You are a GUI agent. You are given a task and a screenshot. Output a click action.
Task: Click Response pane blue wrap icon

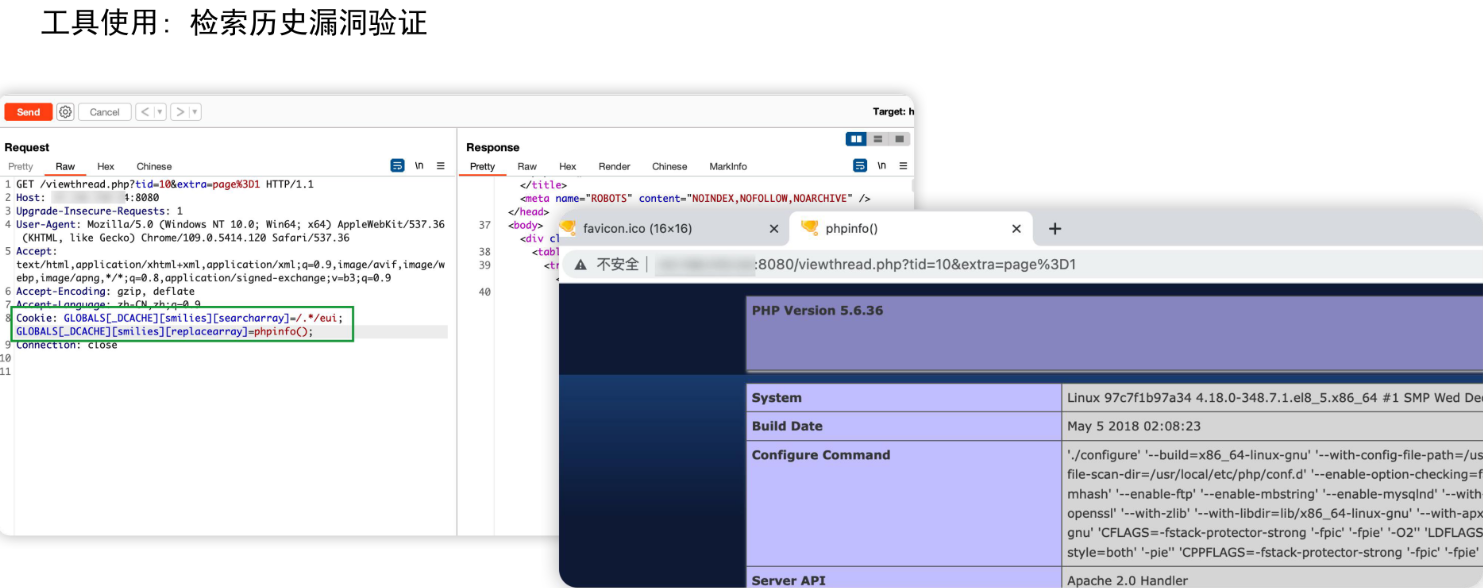(860, 166)
